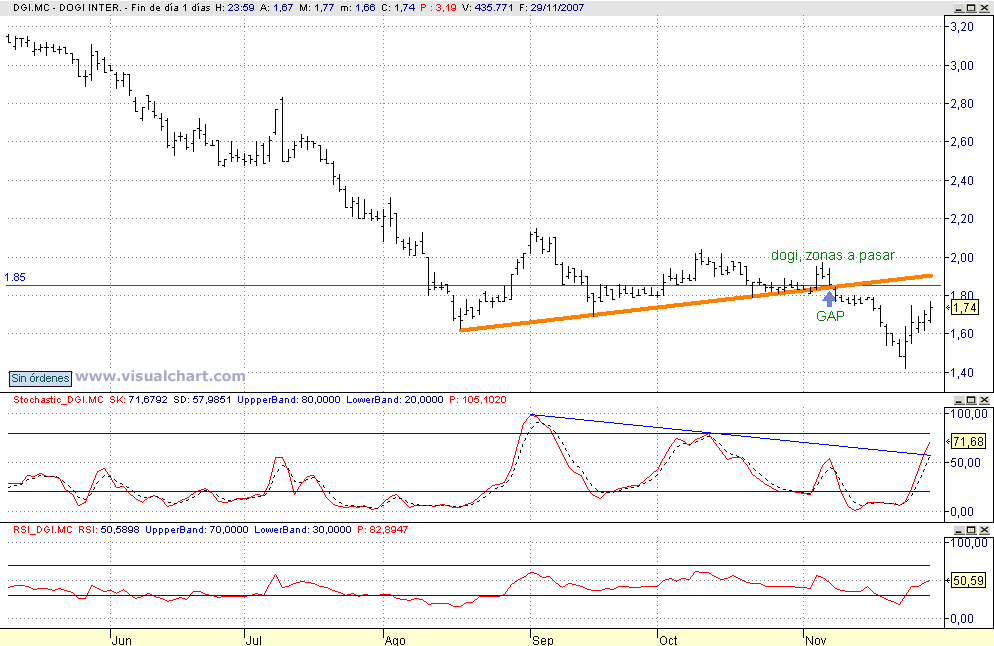Click the 2,40 price axis label
The width and height of the screenshot is (994, 646).
pyautogui.click(x=962, y=181)
